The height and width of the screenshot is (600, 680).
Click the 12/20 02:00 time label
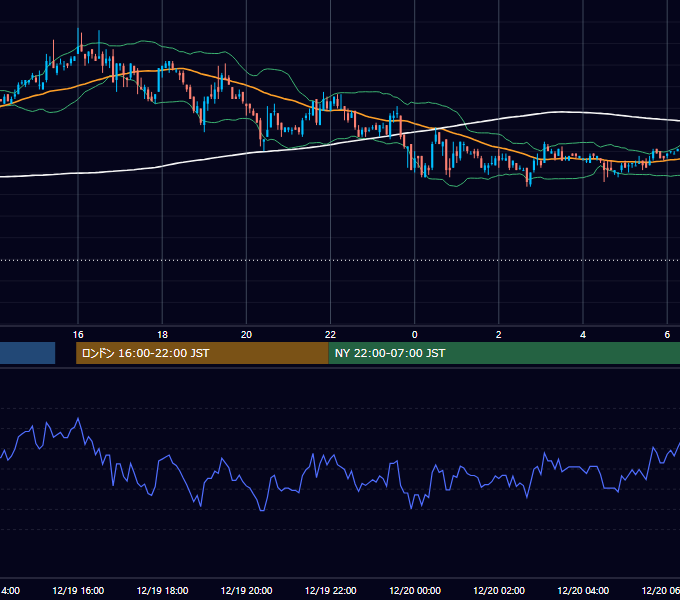click(x=499, y=590)
